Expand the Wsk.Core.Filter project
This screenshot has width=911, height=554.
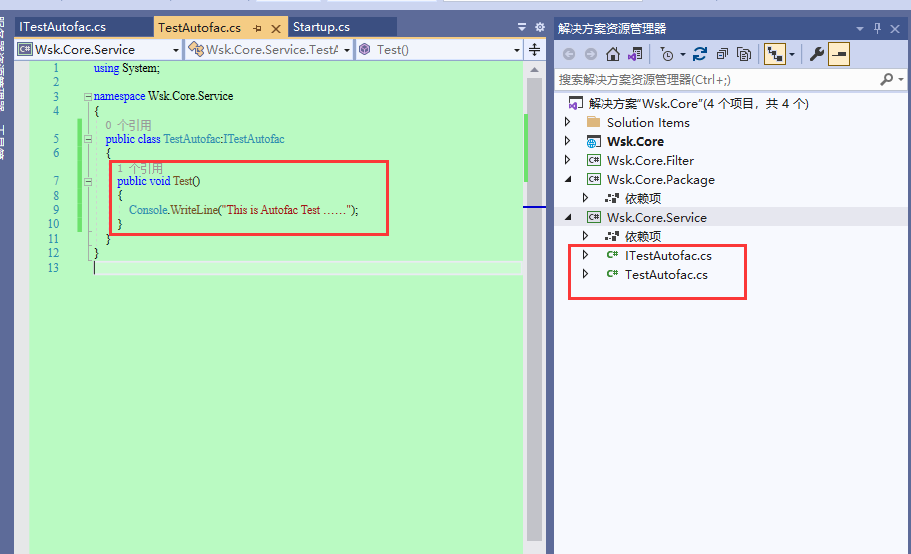coord(568,160)
